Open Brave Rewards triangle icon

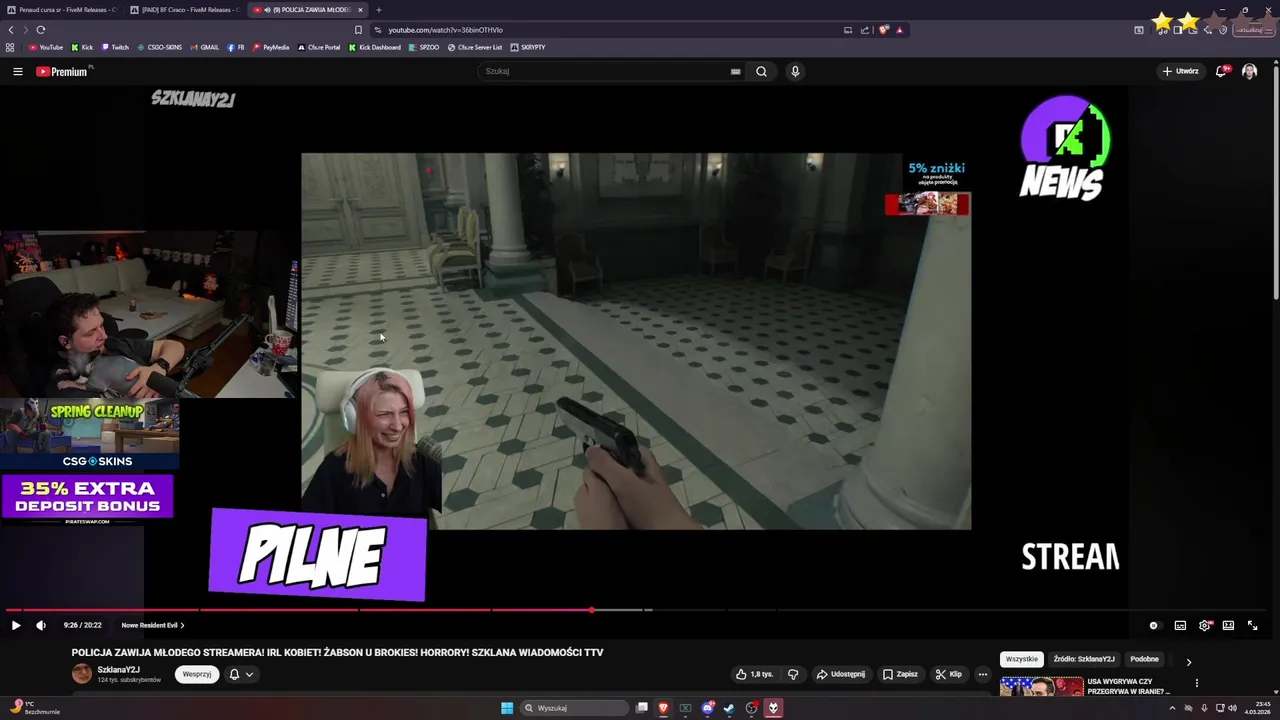899,30
